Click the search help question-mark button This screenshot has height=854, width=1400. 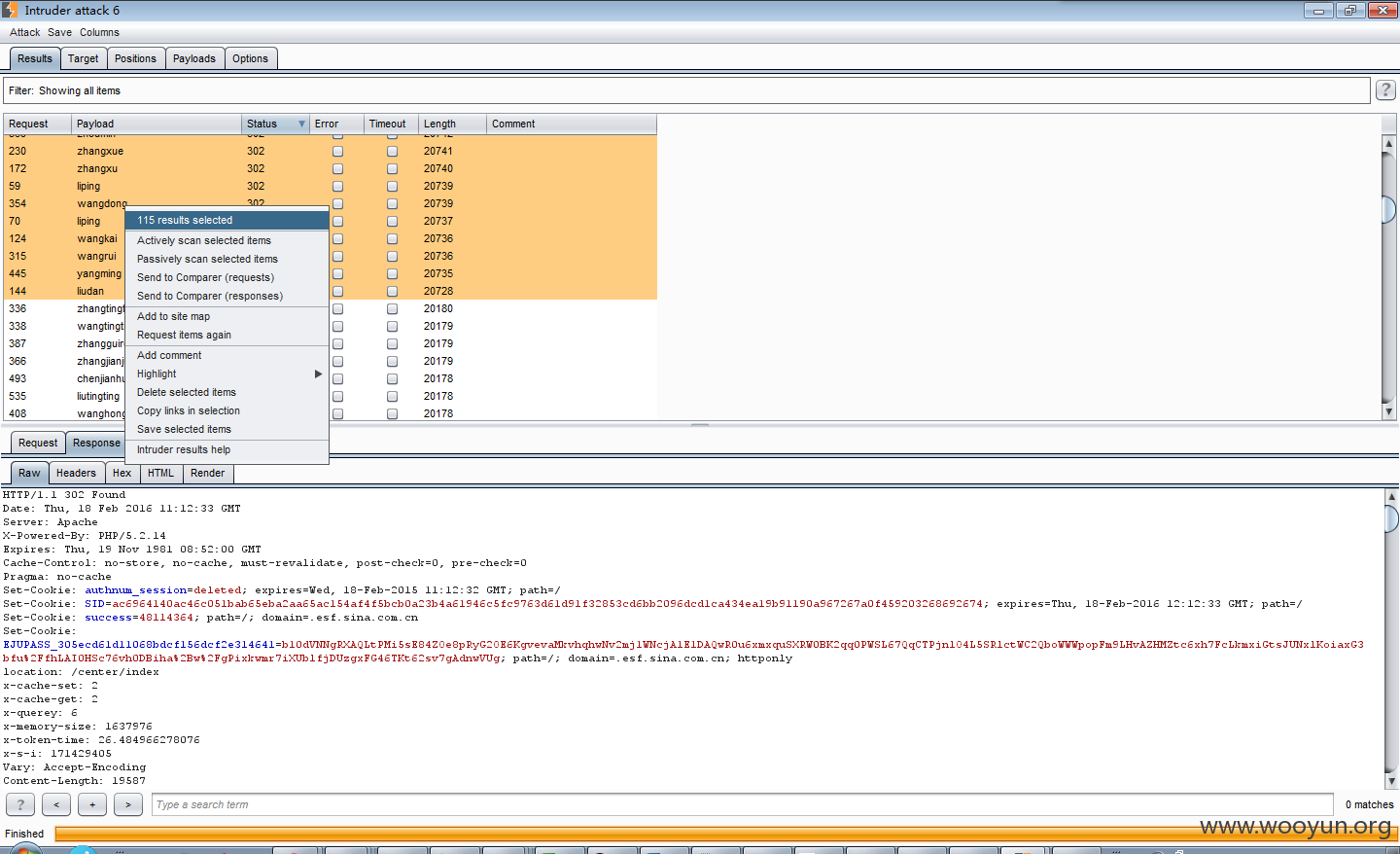point(20,804)
